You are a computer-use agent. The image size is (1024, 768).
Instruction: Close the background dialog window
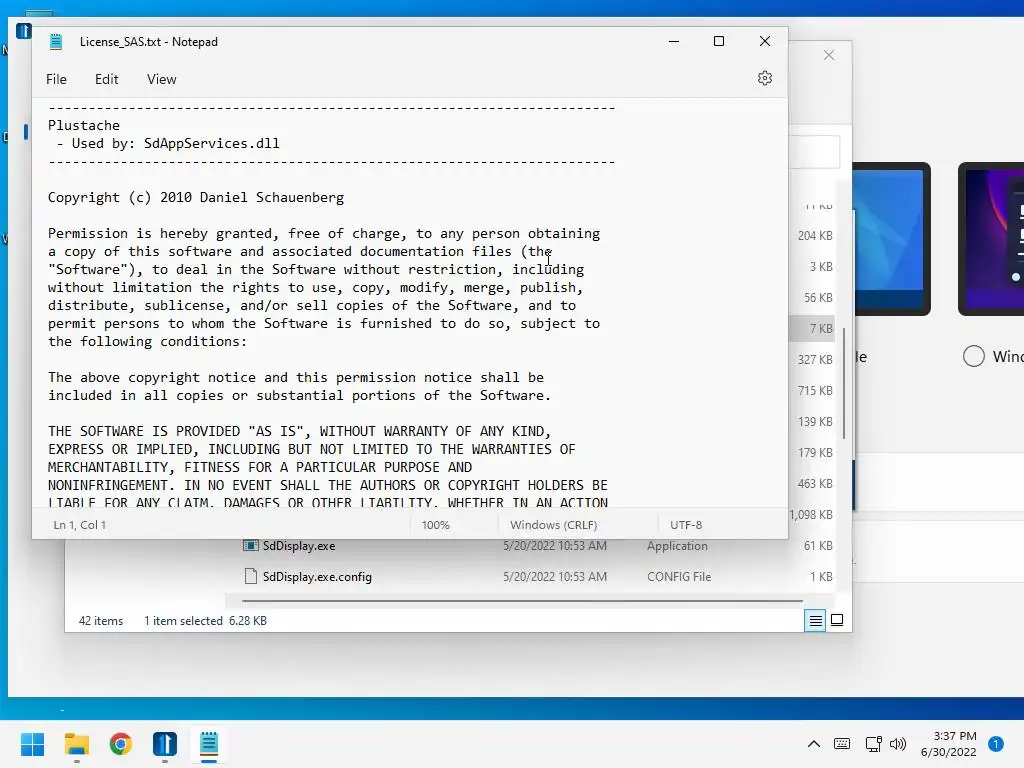point(829,56)
